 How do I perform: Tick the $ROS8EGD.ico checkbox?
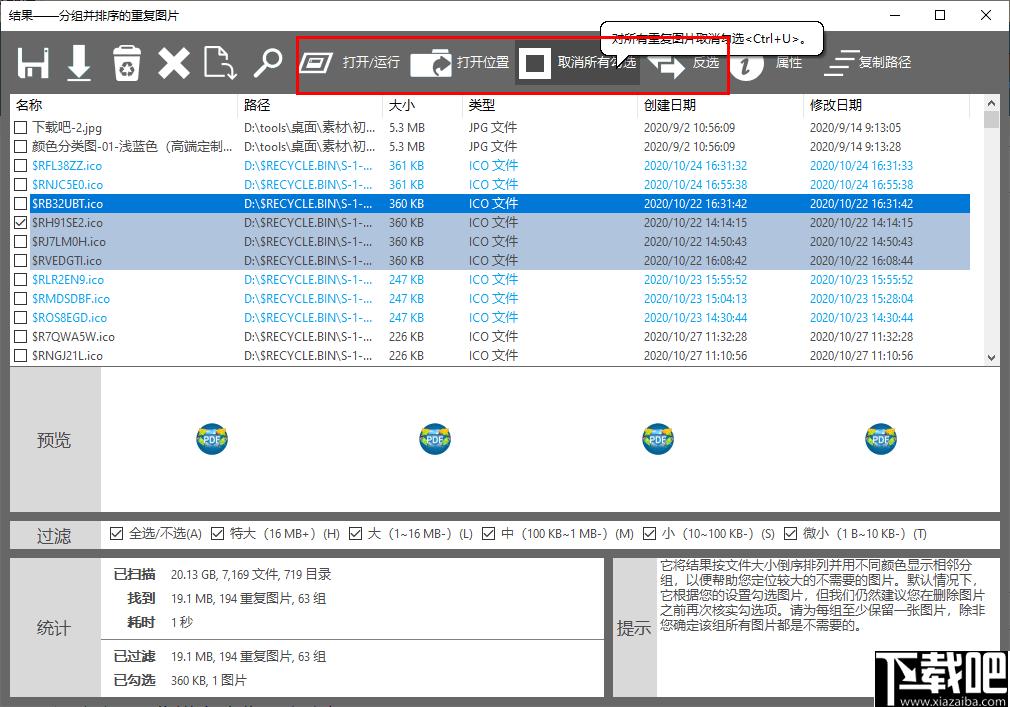(21, 317)
